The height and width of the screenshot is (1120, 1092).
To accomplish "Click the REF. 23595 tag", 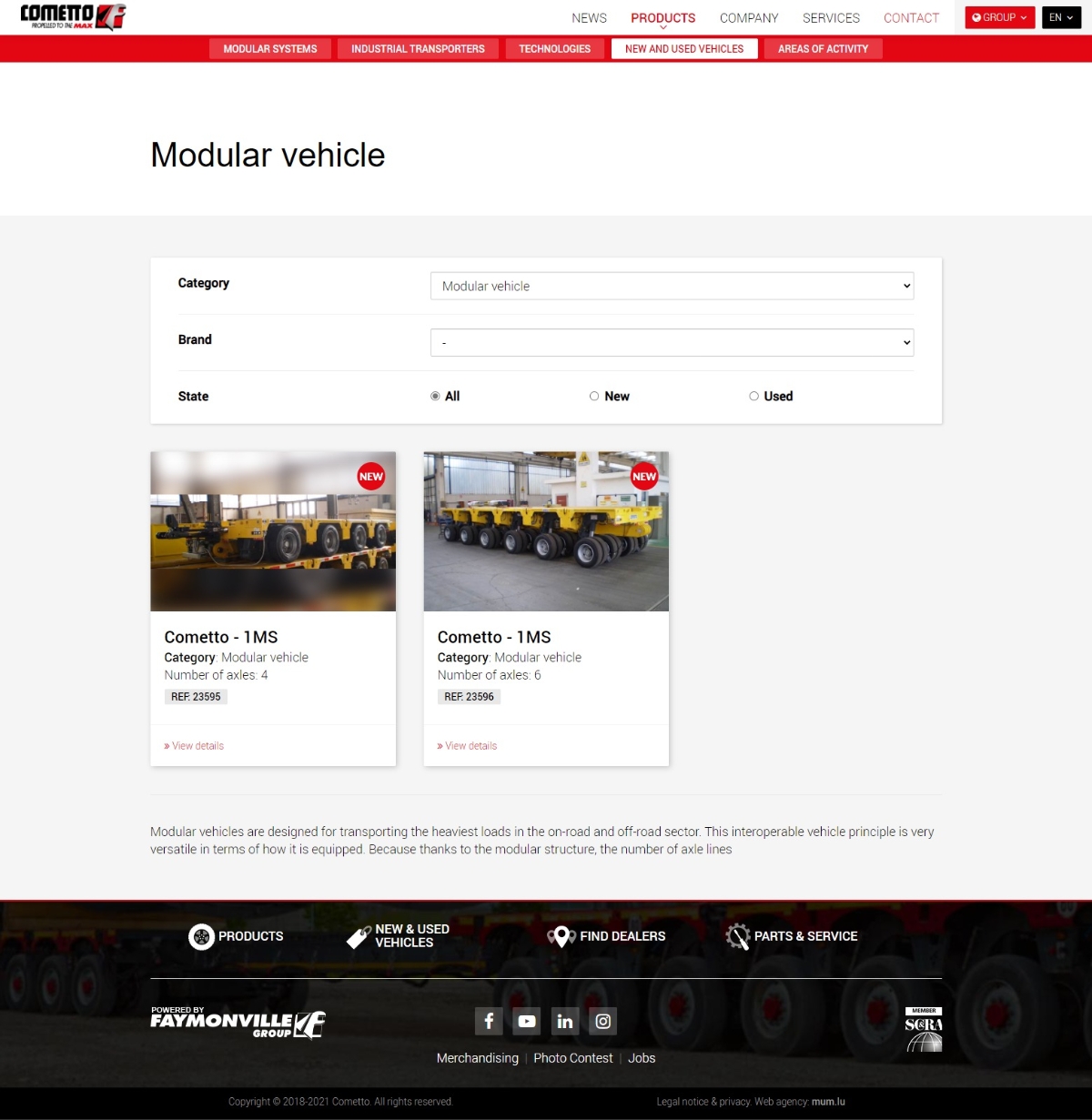I will tap(196, 697).
